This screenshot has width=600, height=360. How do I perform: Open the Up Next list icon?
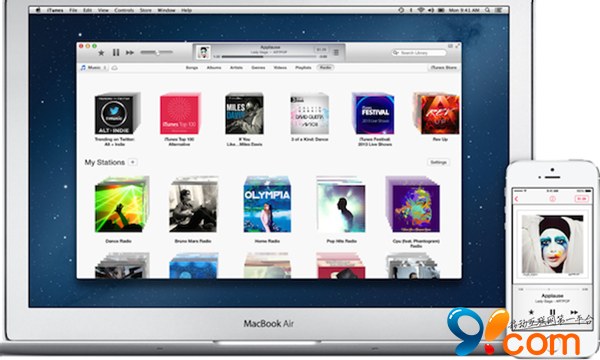336,52
